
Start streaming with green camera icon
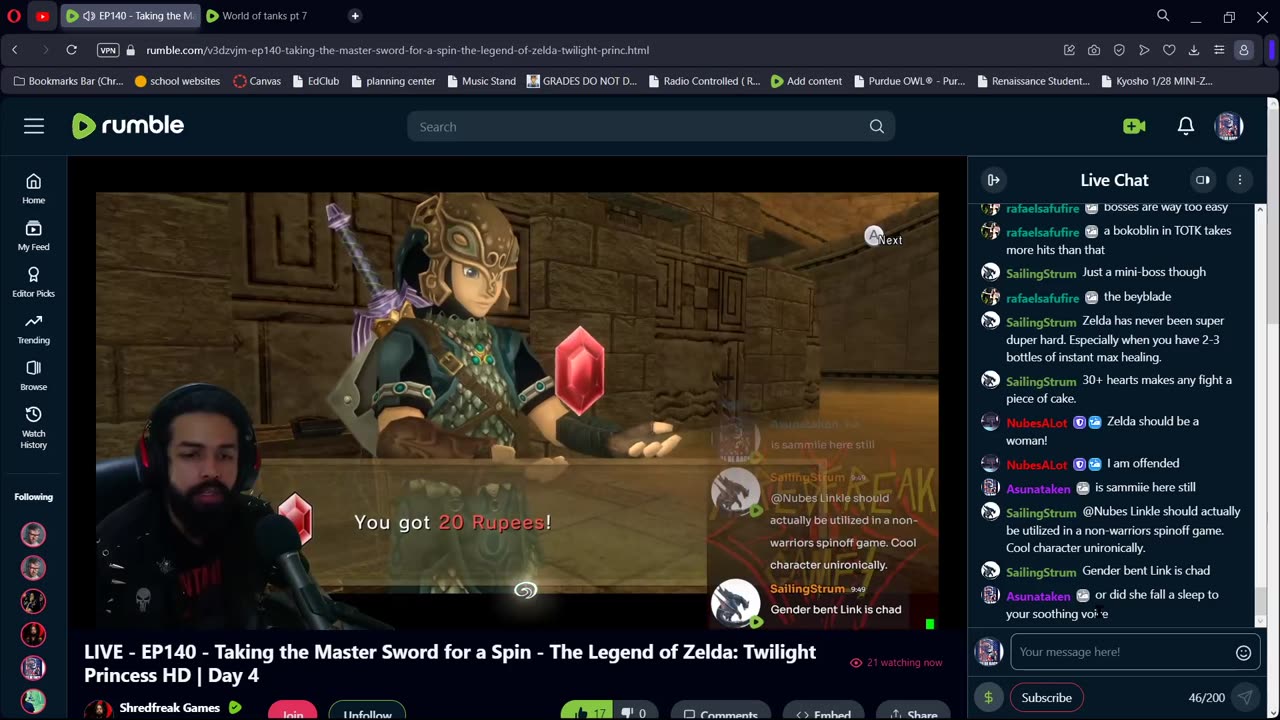coord(1134,126)
